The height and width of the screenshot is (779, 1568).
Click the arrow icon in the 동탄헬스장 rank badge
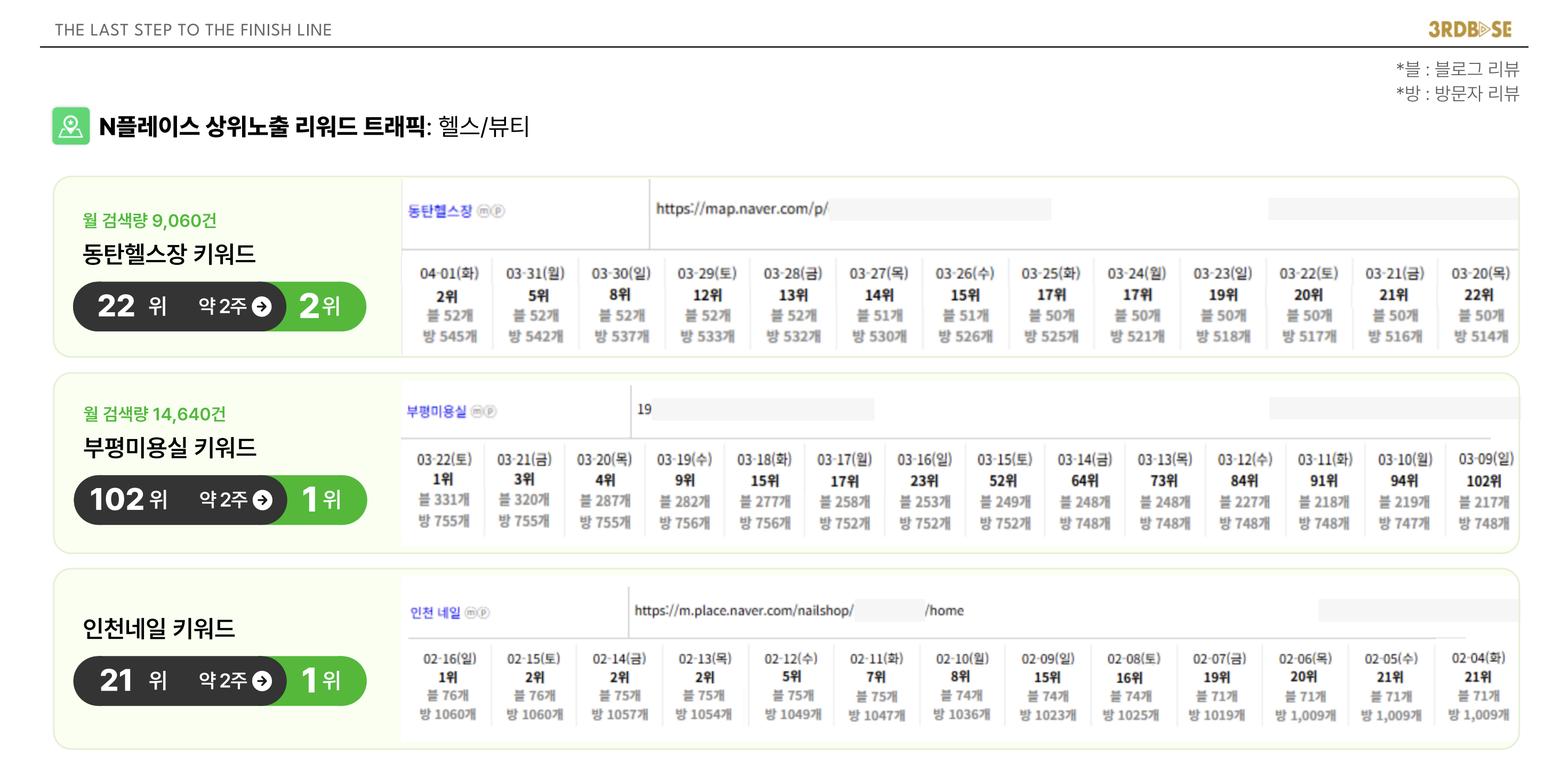point(262,306)
